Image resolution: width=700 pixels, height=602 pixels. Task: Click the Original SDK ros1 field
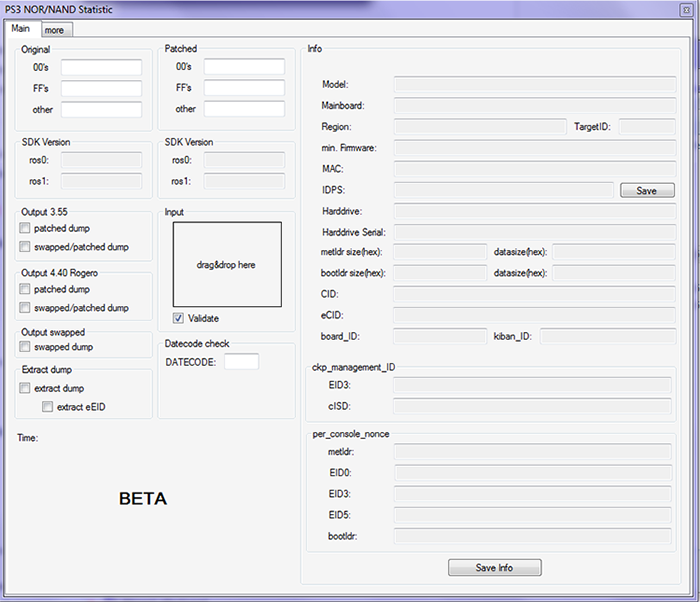pos(101,181)
